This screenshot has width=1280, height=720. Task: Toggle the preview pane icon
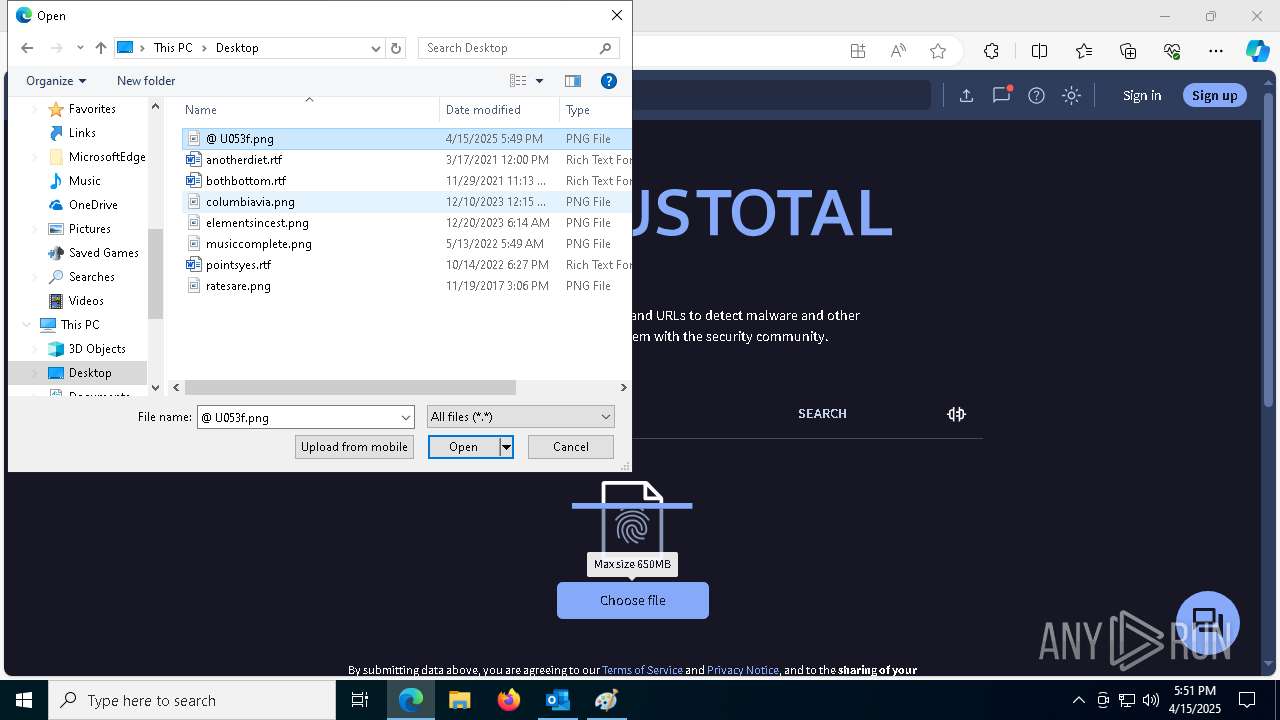[573, 81]
